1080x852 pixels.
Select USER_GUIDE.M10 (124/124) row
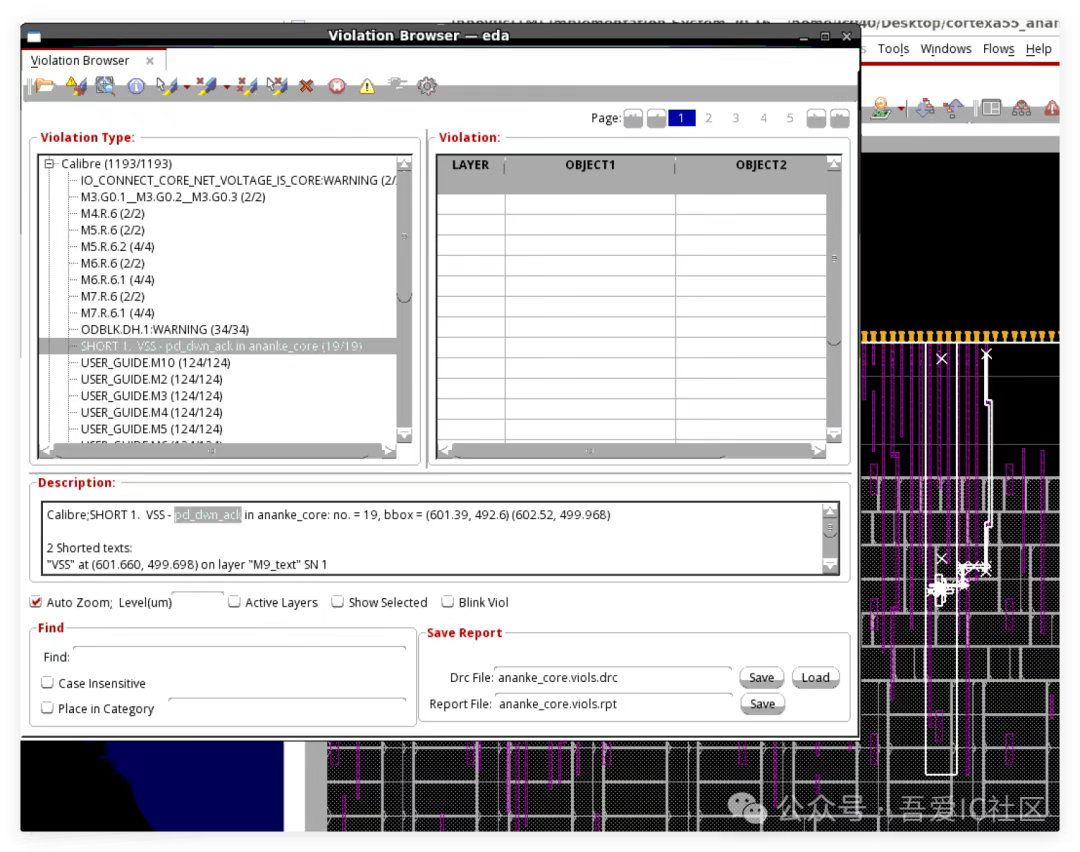point(156,363)
